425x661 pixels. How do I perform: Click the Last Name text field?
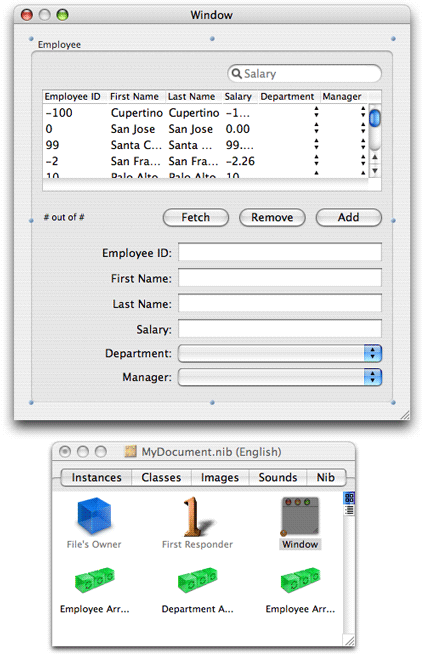pos(280,303)
